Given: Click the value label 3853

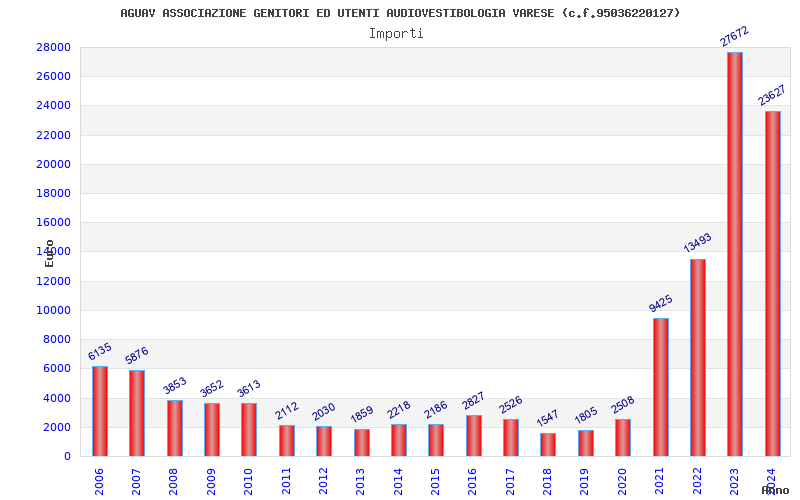Looking at the screenshot, I should (174, 385).
